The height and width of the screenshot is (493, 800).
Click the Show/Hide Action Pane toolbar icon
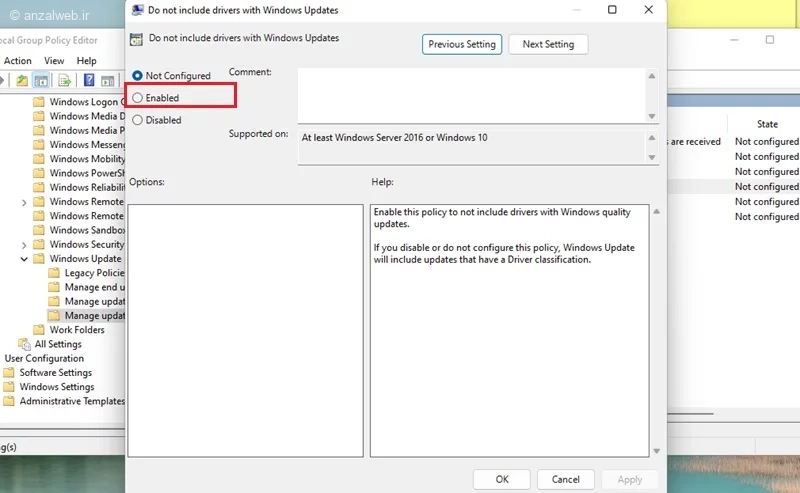coord(110,80)
